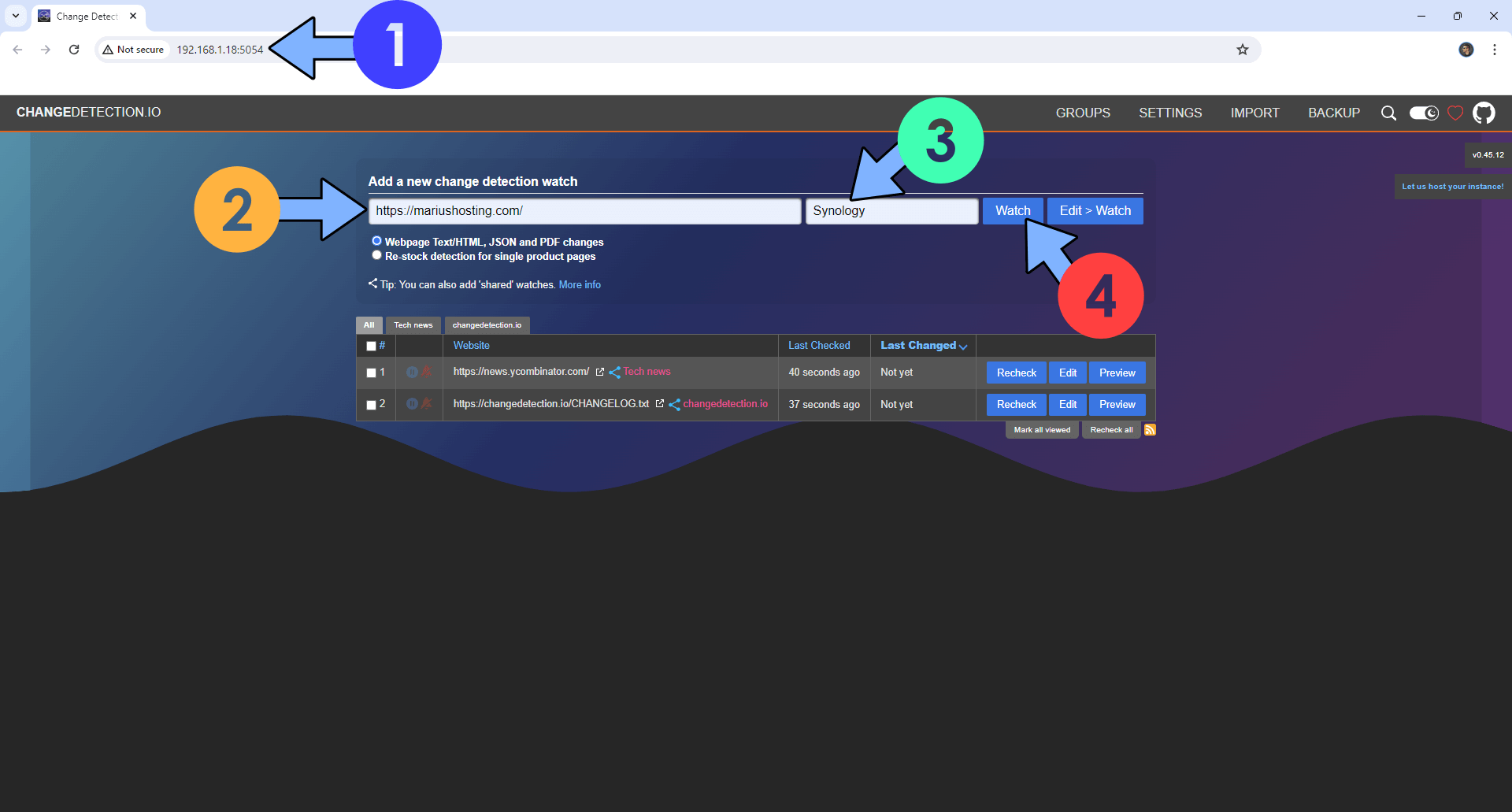Open BACKUP in top navigation

click(x=1334, y=113)
